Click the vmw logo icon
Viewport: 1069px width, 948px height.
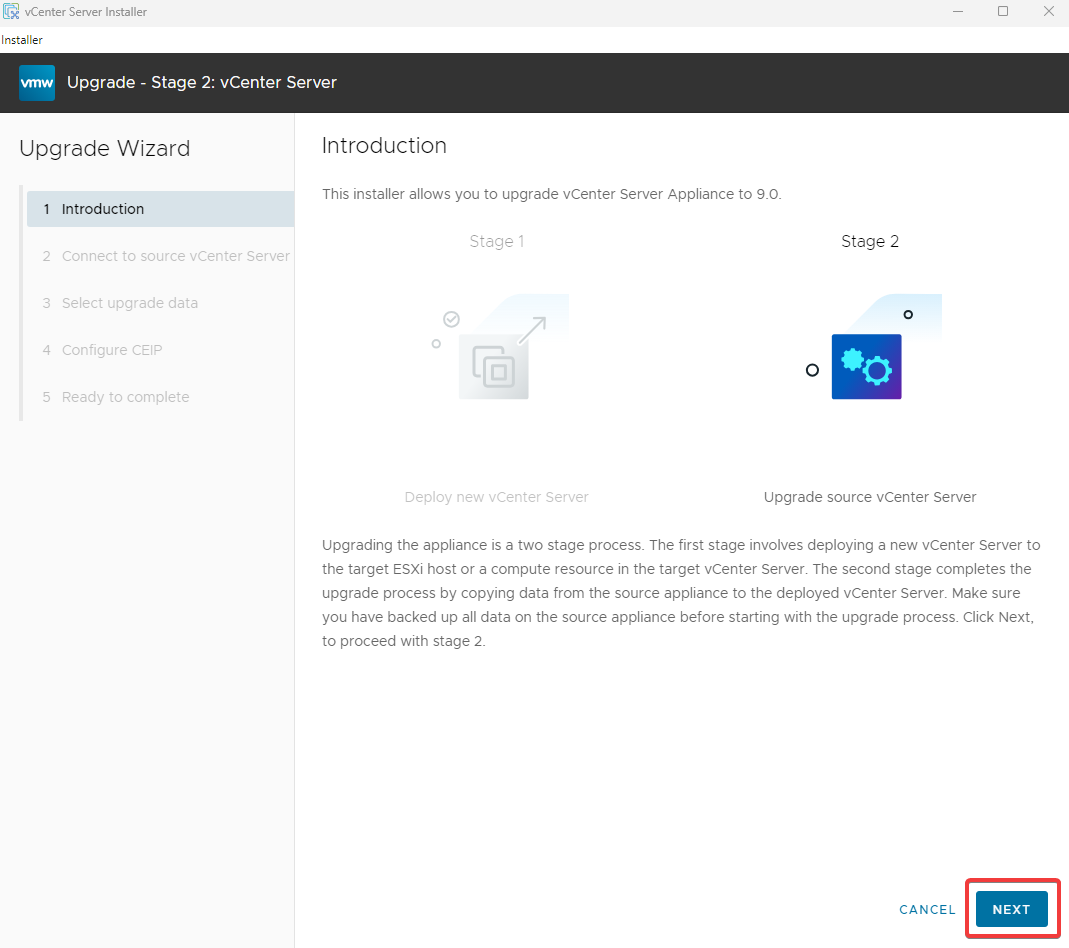[37, 83]
